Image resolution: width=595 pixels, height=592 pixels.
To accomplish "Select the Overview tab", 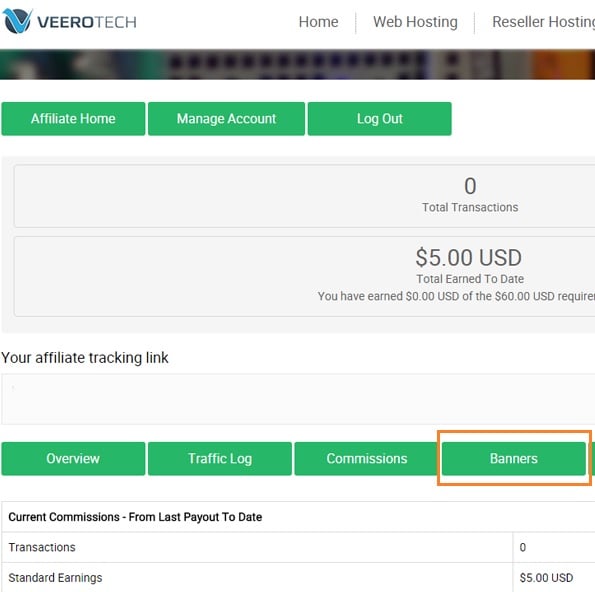I will (73, 458).
